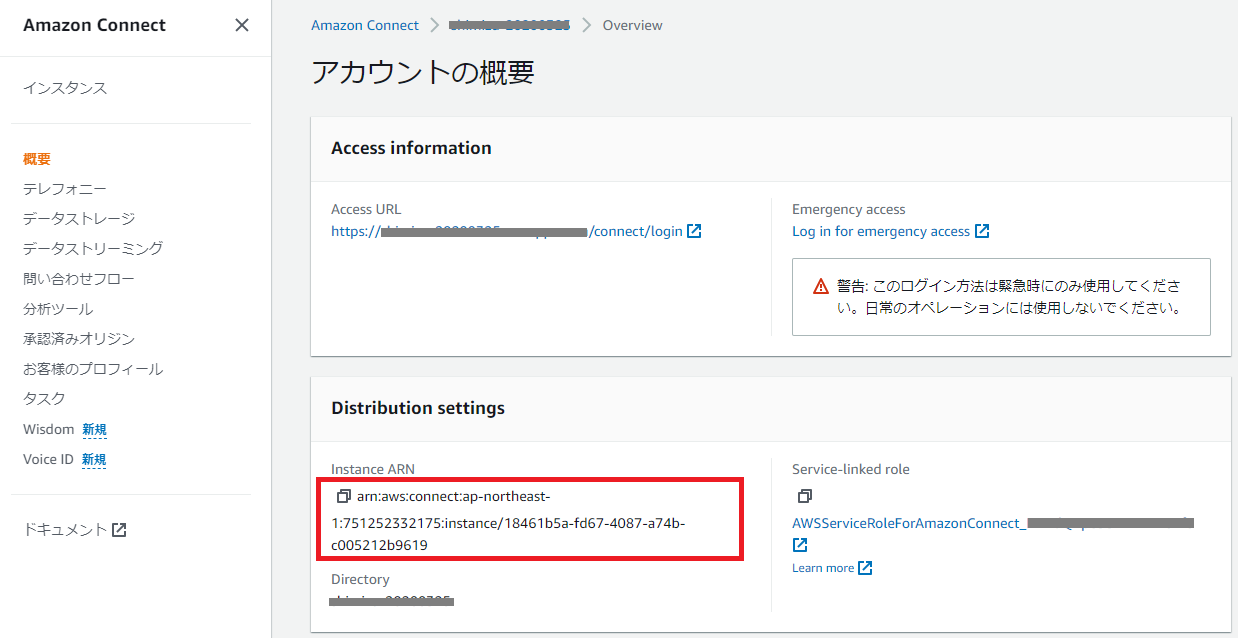Navigate to 問い合わせフロー
Screen dimensions: 1238x638
click(x=79, y=279)
